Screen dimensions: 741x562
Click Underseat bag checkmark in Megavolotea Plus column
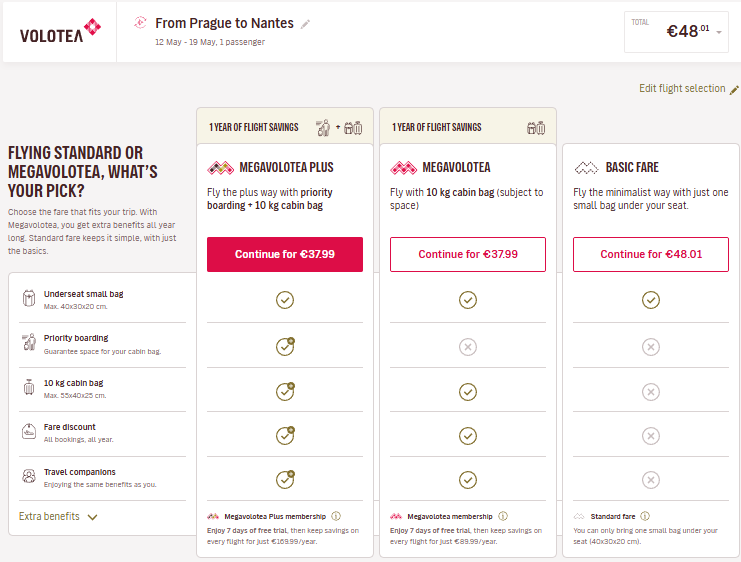[x=285, y=300]
